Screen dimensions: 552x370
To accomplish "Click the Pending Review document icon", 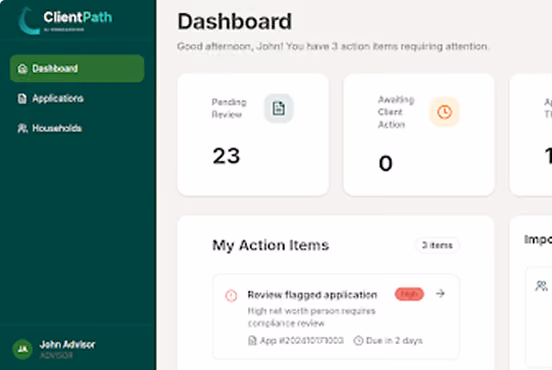I will 279,108.
